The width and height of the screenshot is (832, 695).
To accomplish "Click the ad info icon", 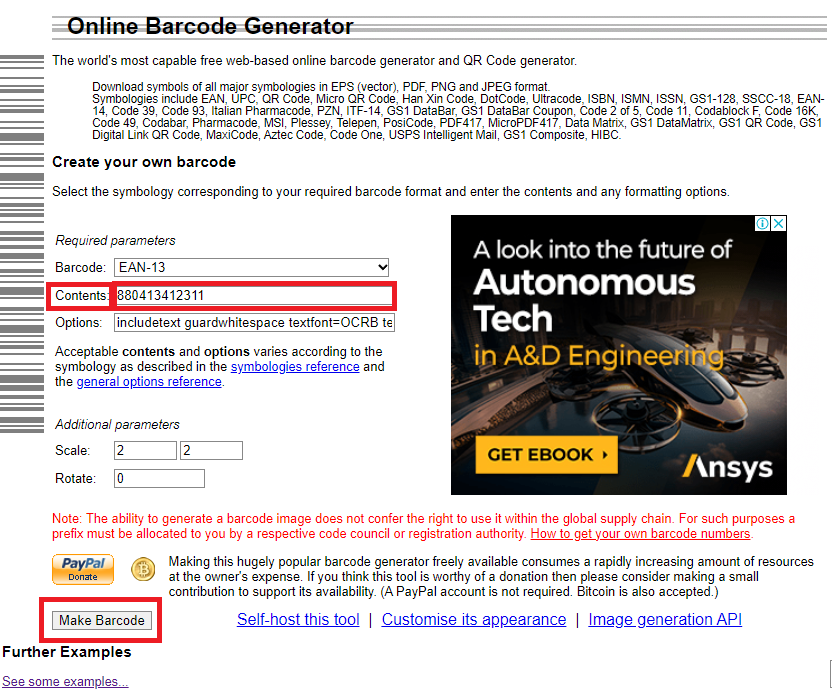I will (762, 223).
